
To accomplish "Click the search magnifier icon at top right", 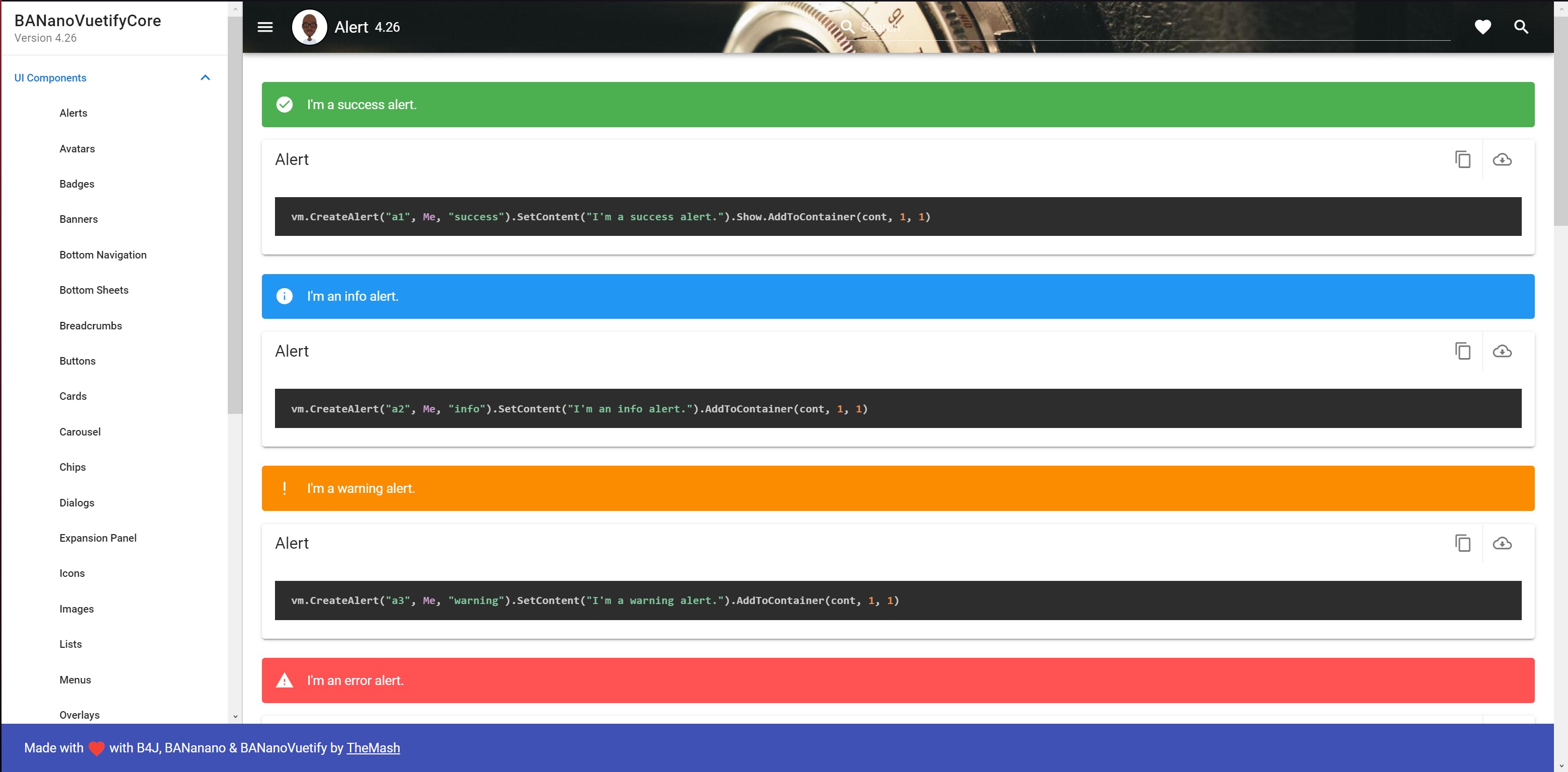I will (1521, 27).
